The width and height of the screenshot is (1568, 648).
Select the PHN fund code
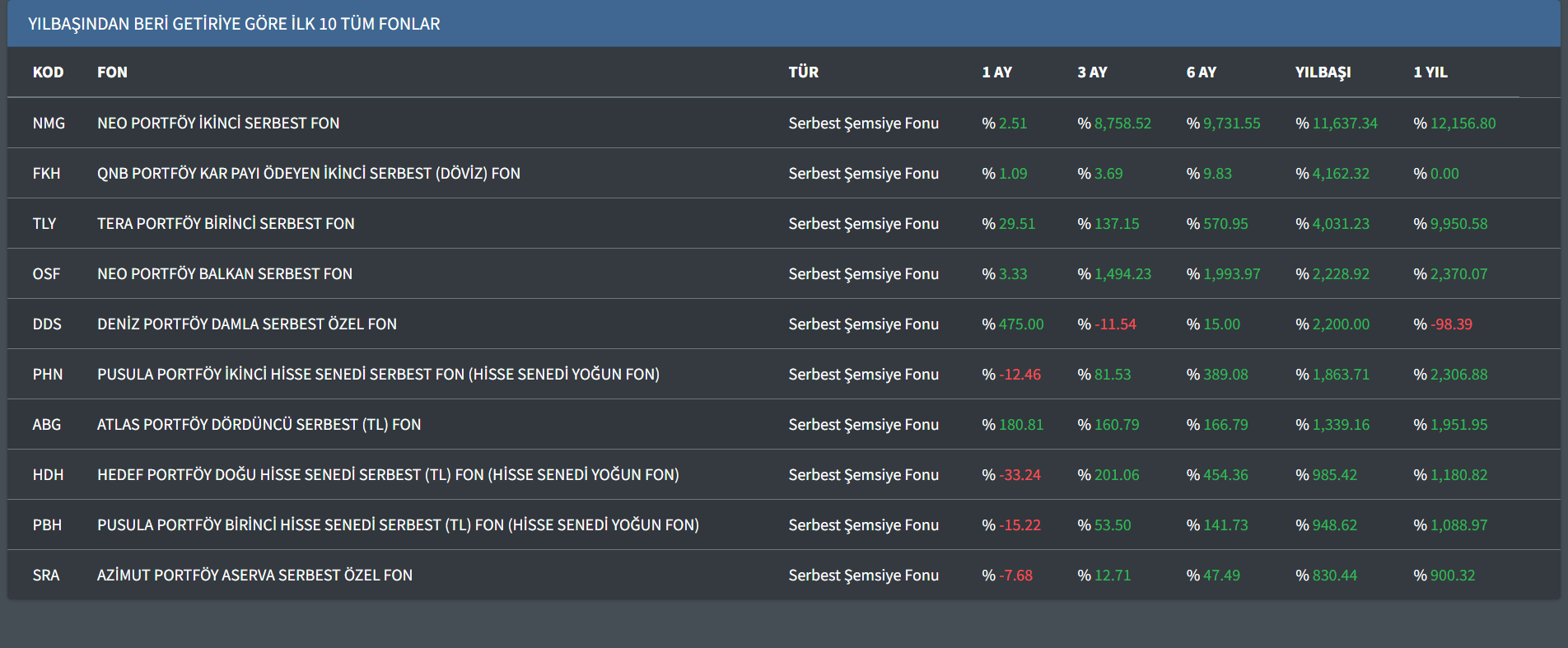pos(48,375)
